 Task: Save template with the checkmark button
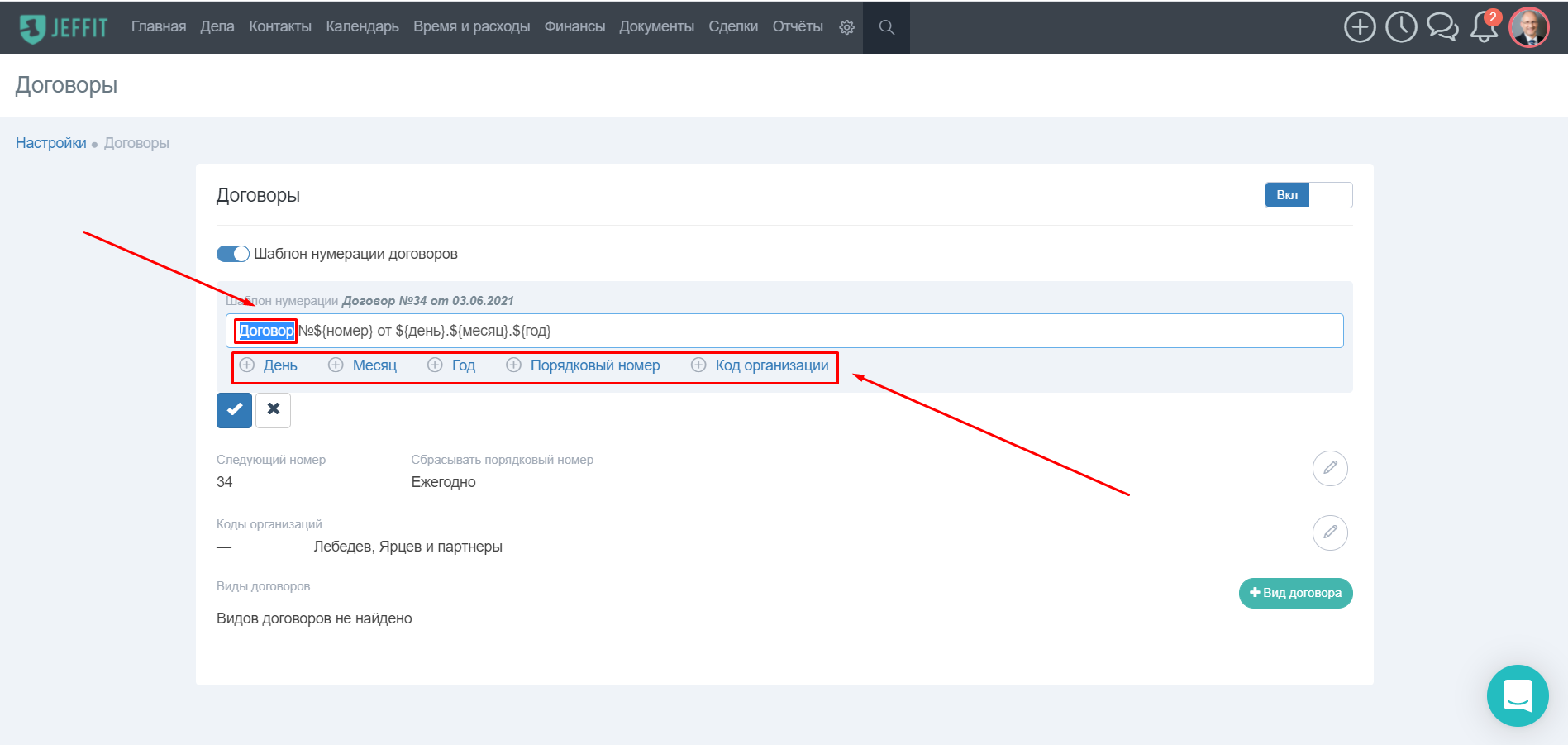pyautogui.click(x=235, y=410)
